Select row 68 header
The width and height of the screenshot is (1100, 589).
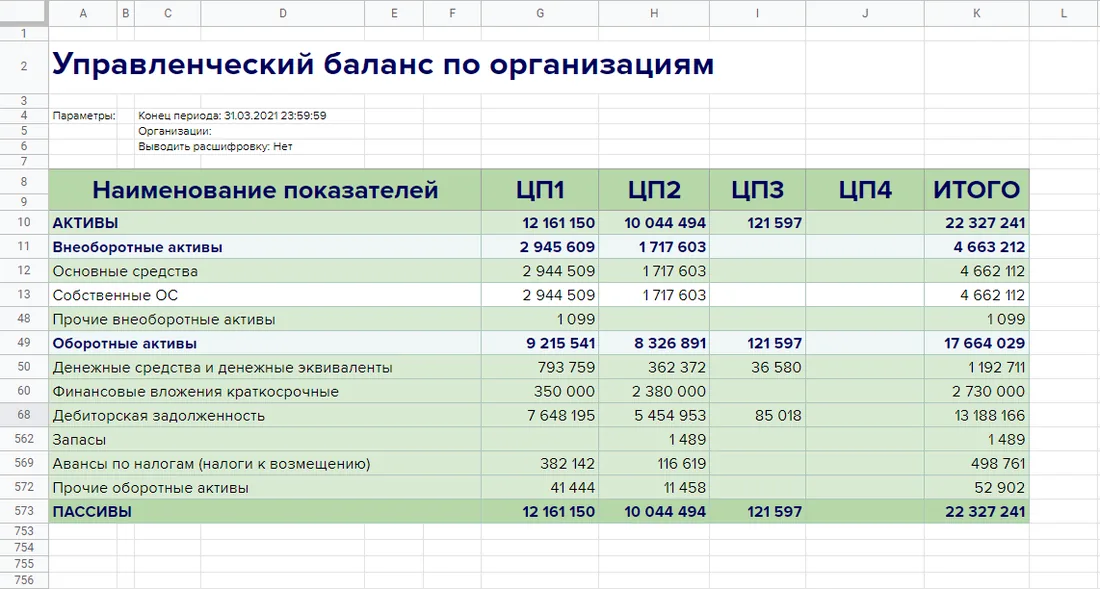(x=24, y=414)
